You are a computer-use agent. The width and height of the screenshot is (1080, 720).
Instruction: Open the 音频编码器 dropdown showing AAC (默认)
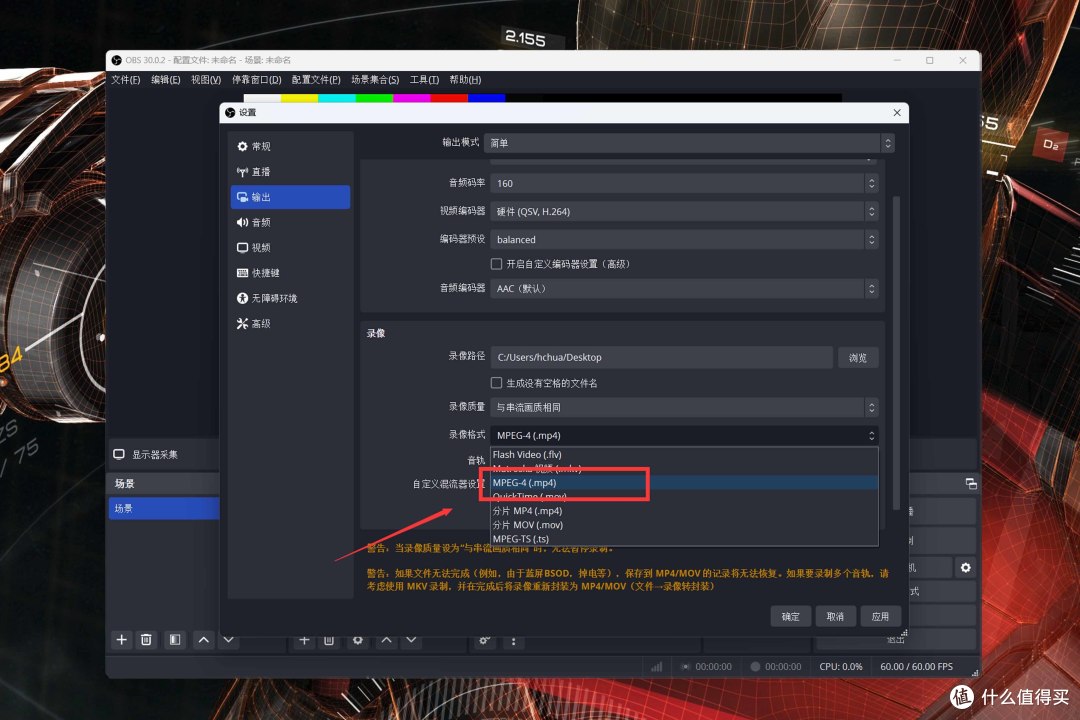[x=684, y=288]
